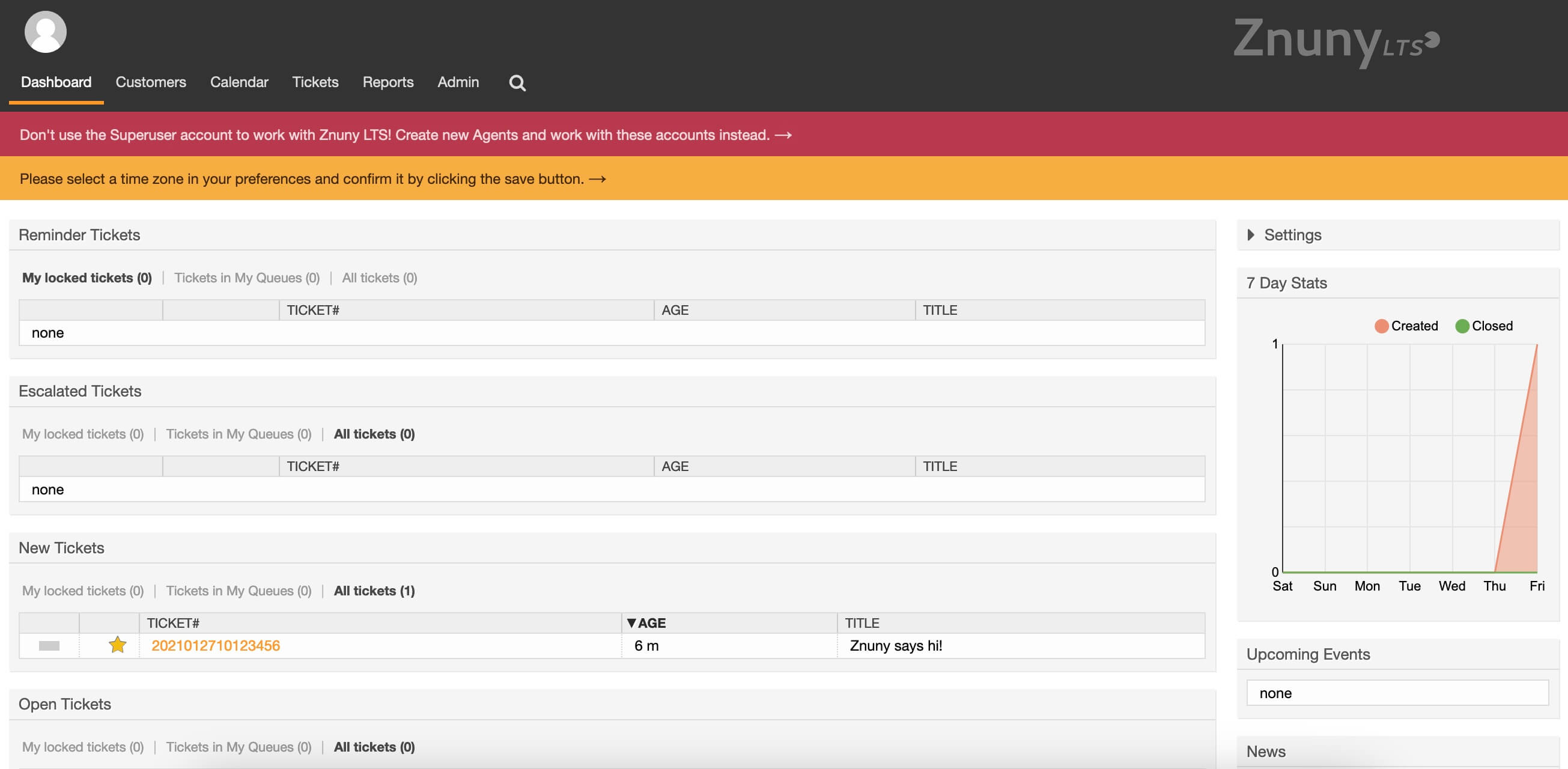Open the Admin menu
This screenshot has width=1568, height=769.
458,82
